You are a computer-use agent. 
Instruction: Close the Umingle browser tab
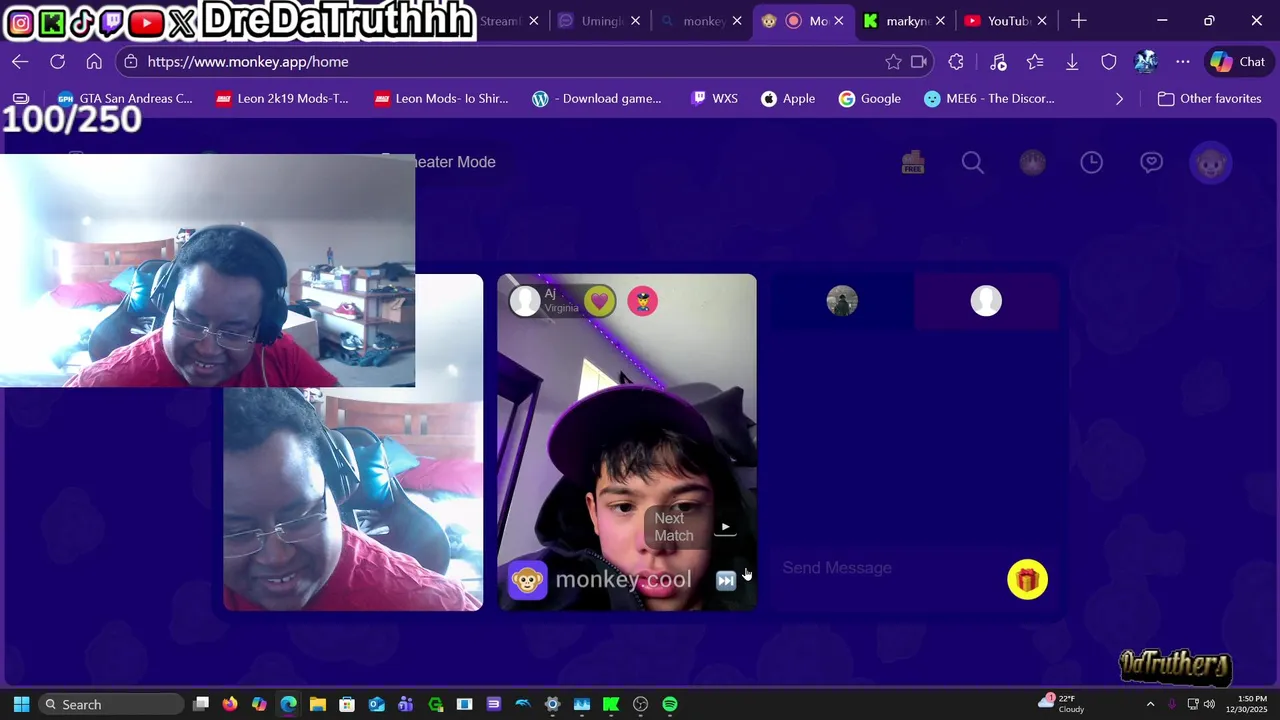point(637,21)
